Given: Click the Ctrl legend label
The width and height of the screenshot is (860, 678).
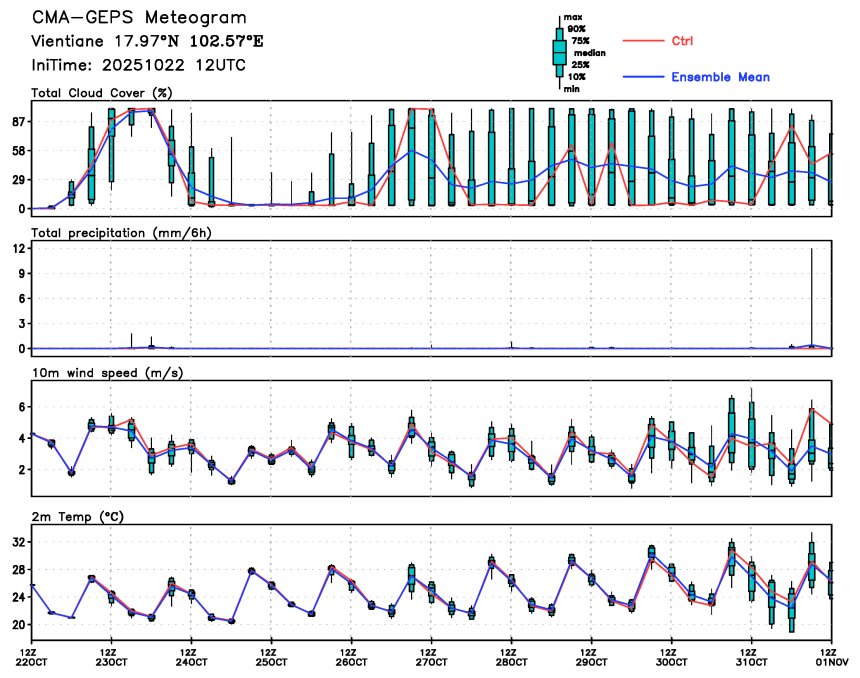Looking at the screenshot, I should pyautogui.click(x=682, y=41).
